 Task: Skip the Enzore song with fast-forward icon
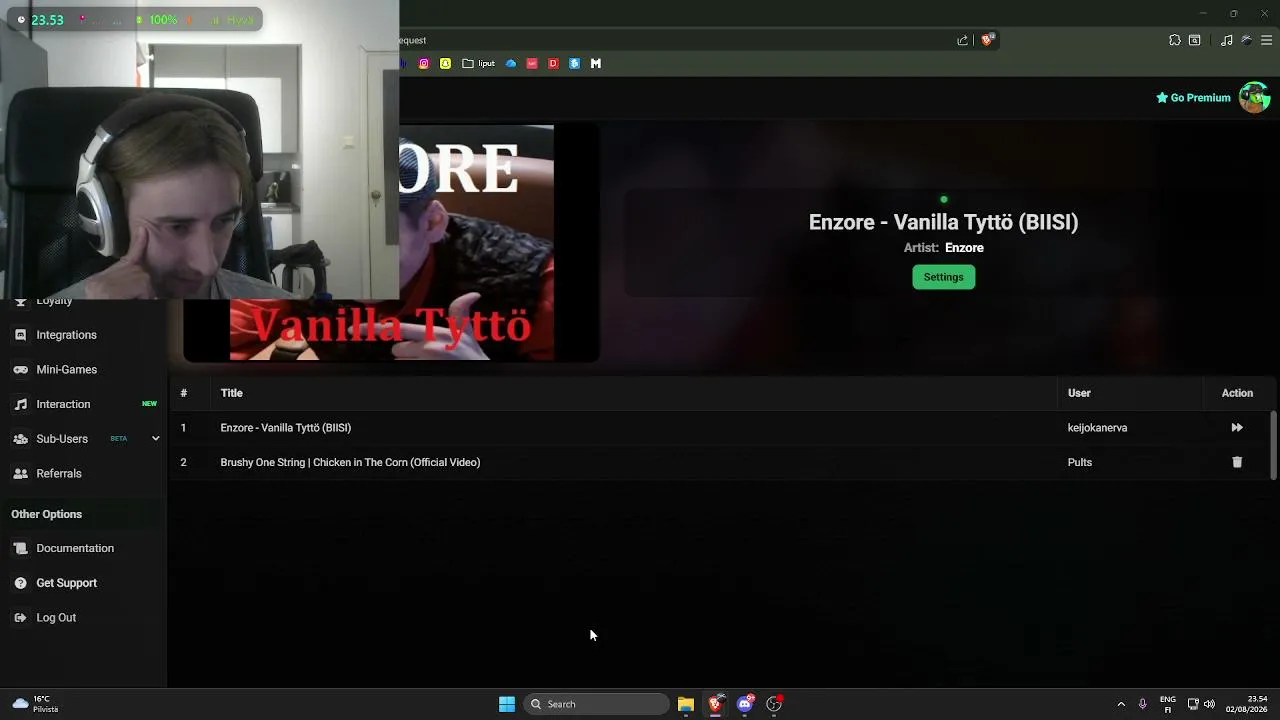coord(1237,428)
